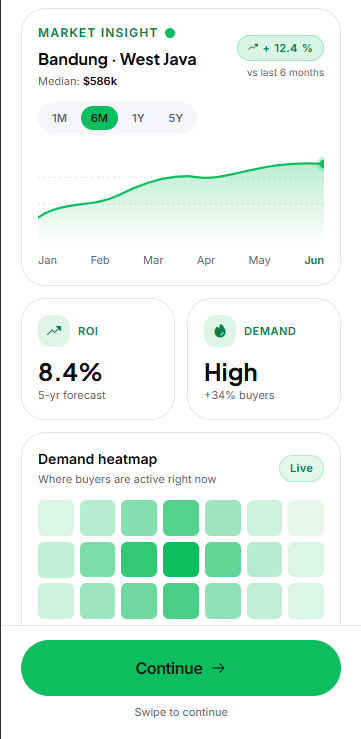Click the darkest heatmap cell in the middle row
Viewport: 361px width, 739px height.
(x=181, y=559)
